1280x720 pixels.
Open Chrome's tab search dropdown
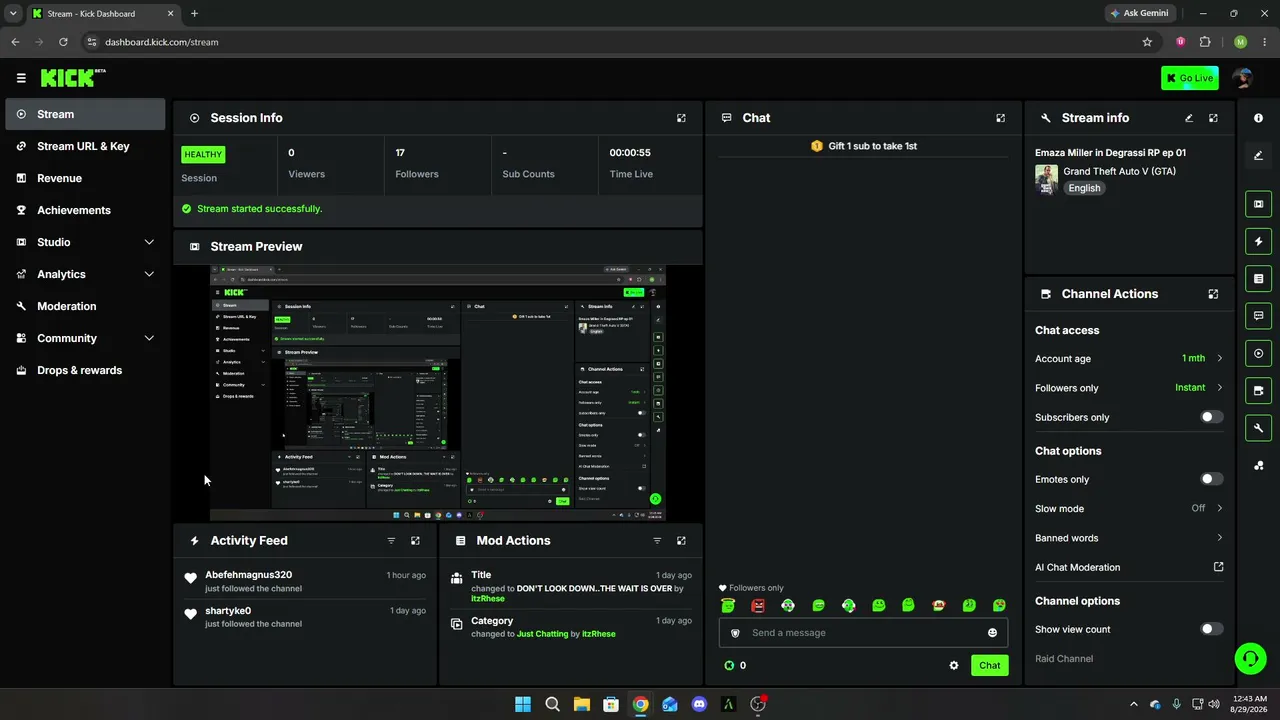[x=13, y=14]
